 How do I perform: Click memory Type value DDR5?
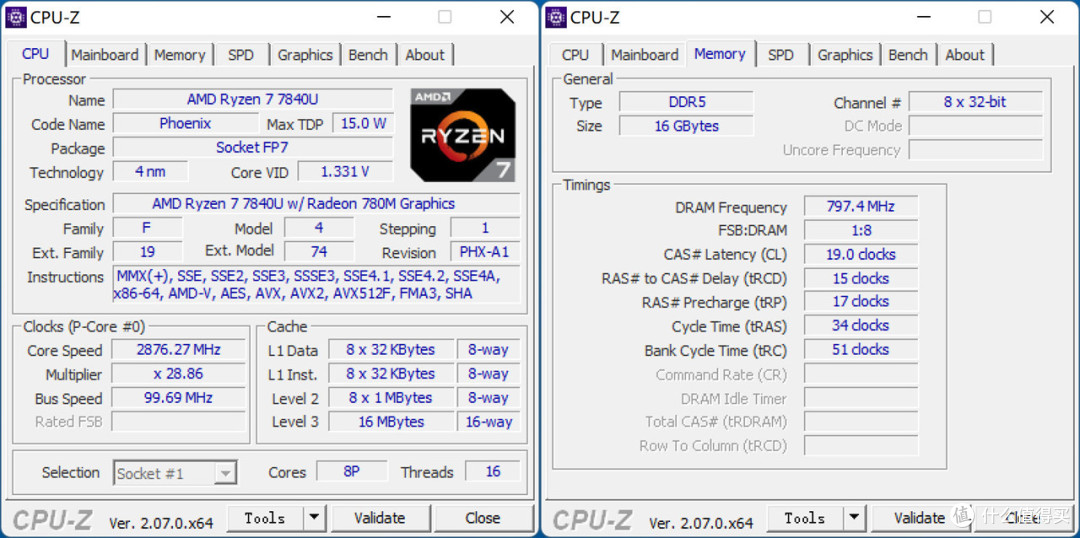(686, 102)
